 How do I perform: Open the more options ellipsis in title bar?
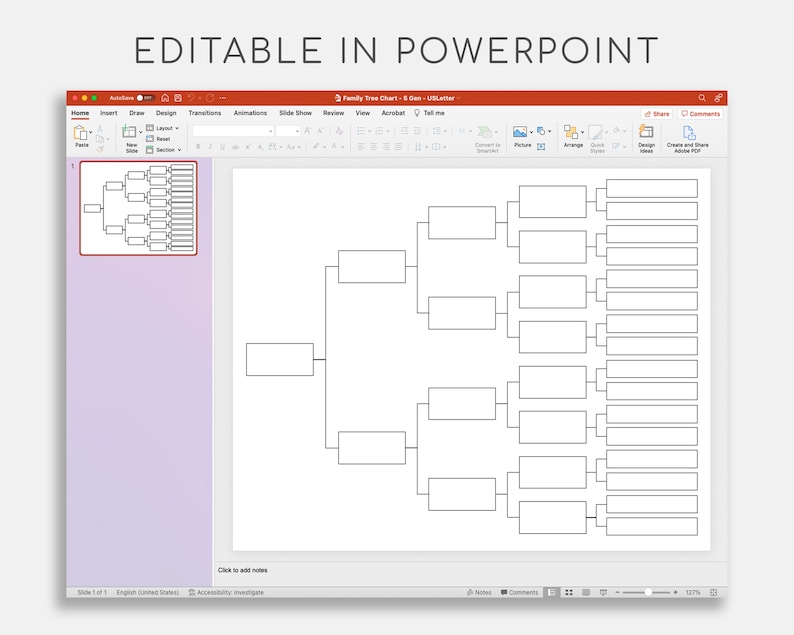tap(223, 98)
